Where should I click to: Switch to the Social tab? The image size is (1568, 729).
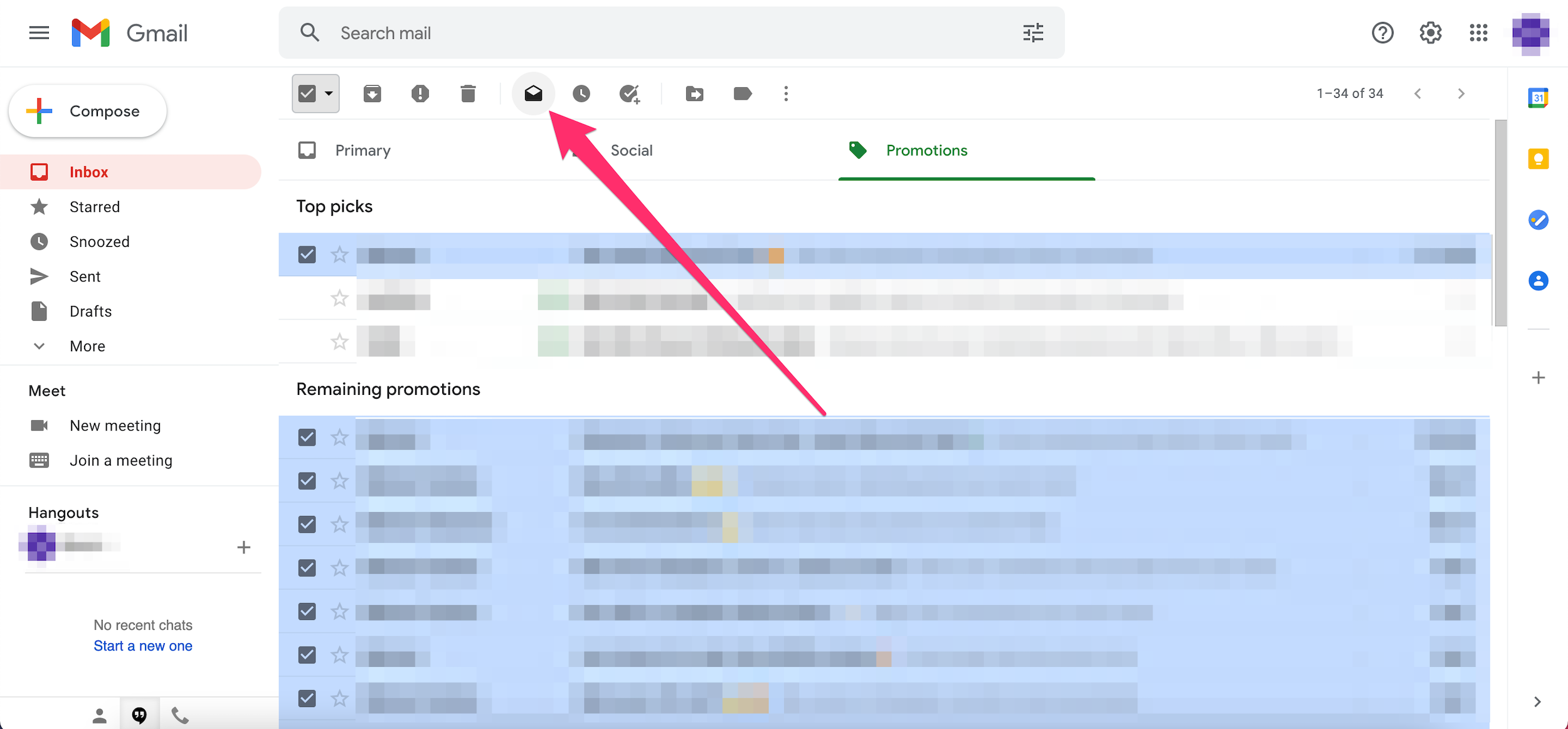point(630,150)
